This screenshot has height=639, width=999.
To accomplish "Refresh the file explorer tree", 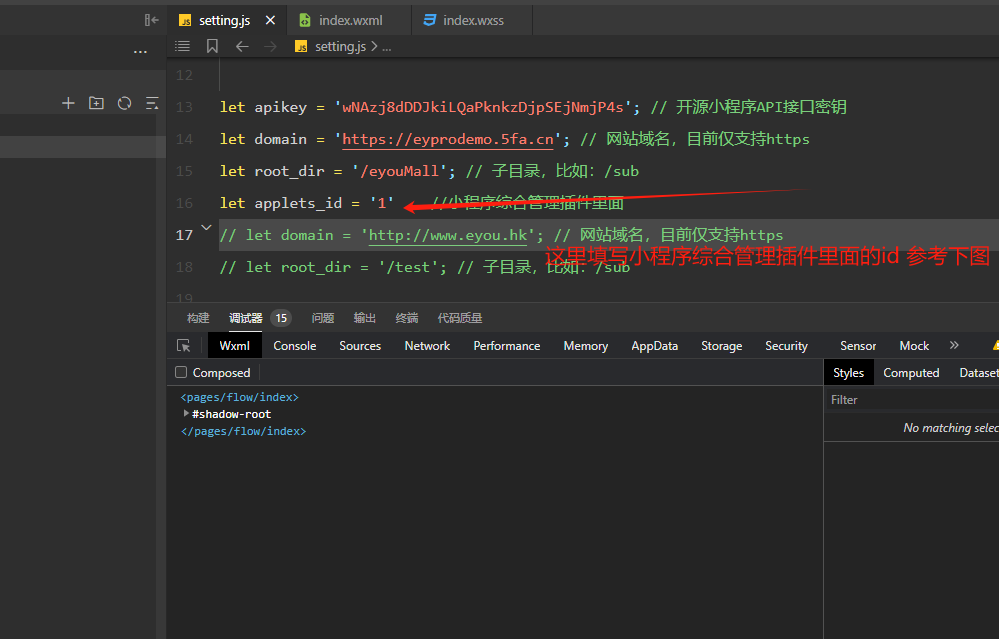I will tap(124, 103).
